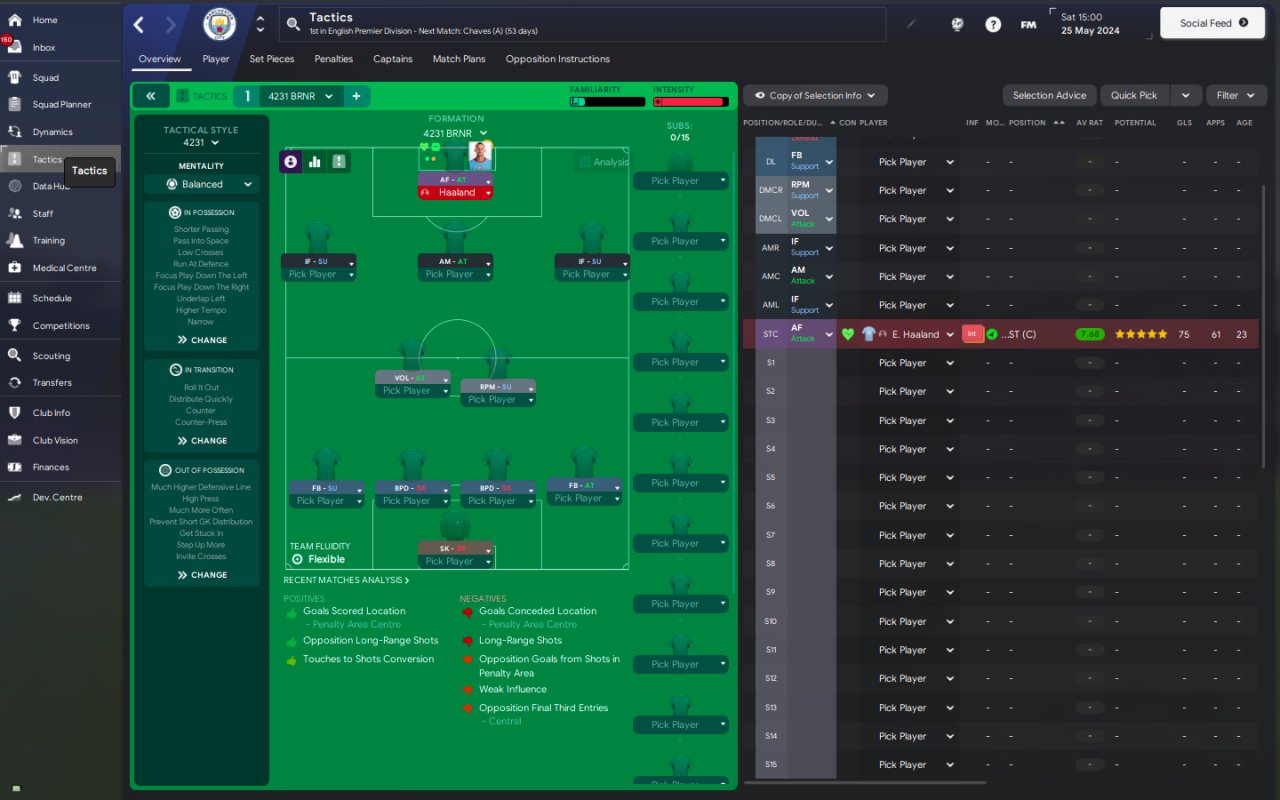Expand the club up-down chevron selector
The height and width of the screenshot is (800, 1280).
(x=260, y=25)
